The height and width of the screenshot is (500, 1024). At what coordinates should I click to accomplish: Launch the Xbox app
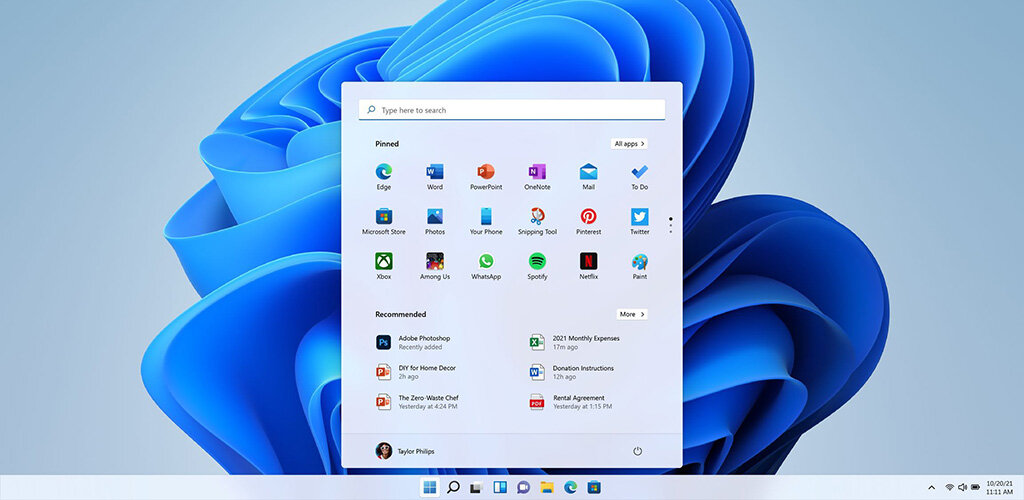[x=383, y=266]
